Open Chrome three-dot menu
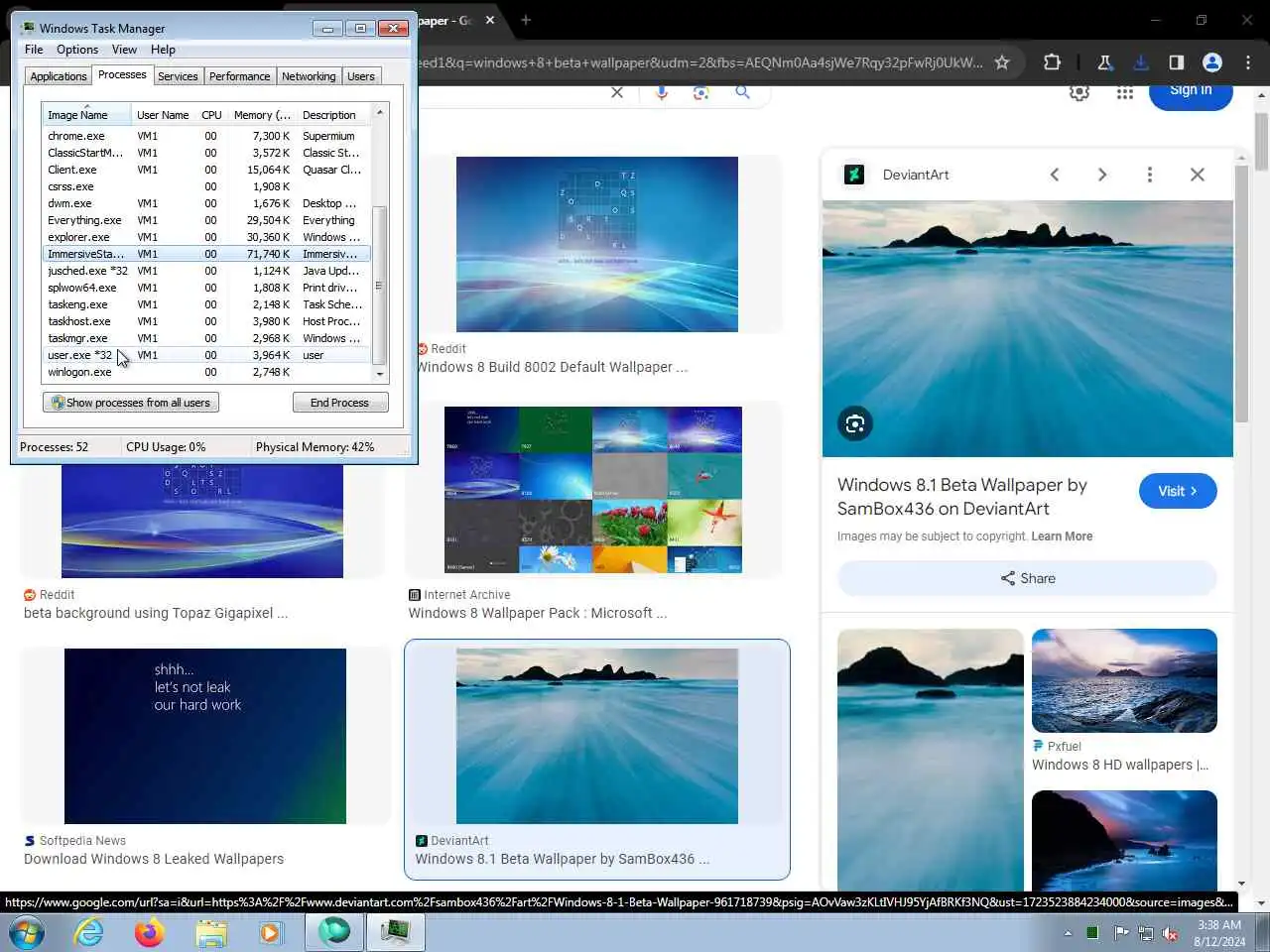 click(1248, 62)
